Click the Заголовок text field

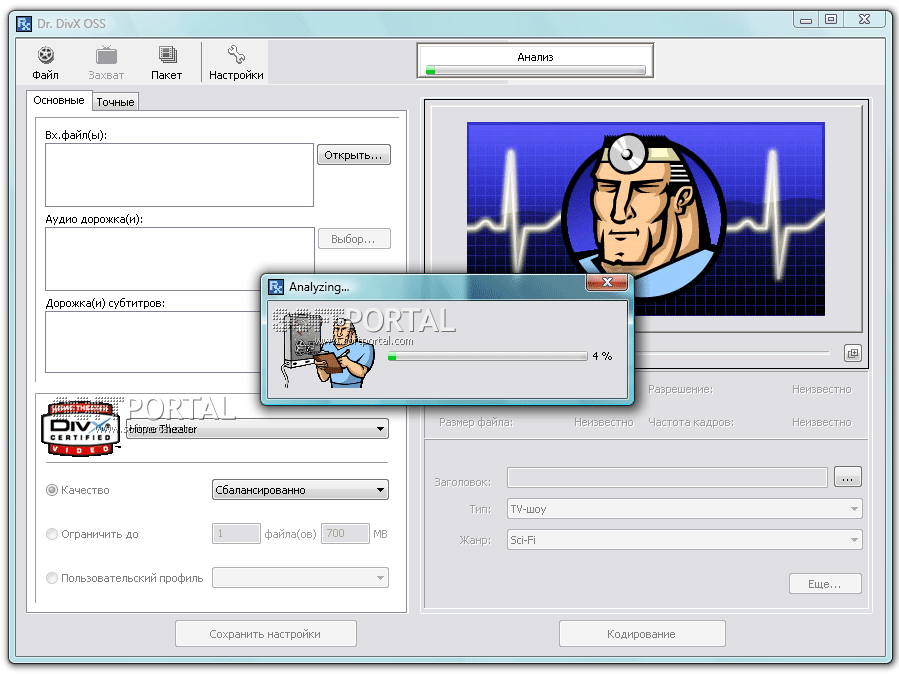pos(667,477)
